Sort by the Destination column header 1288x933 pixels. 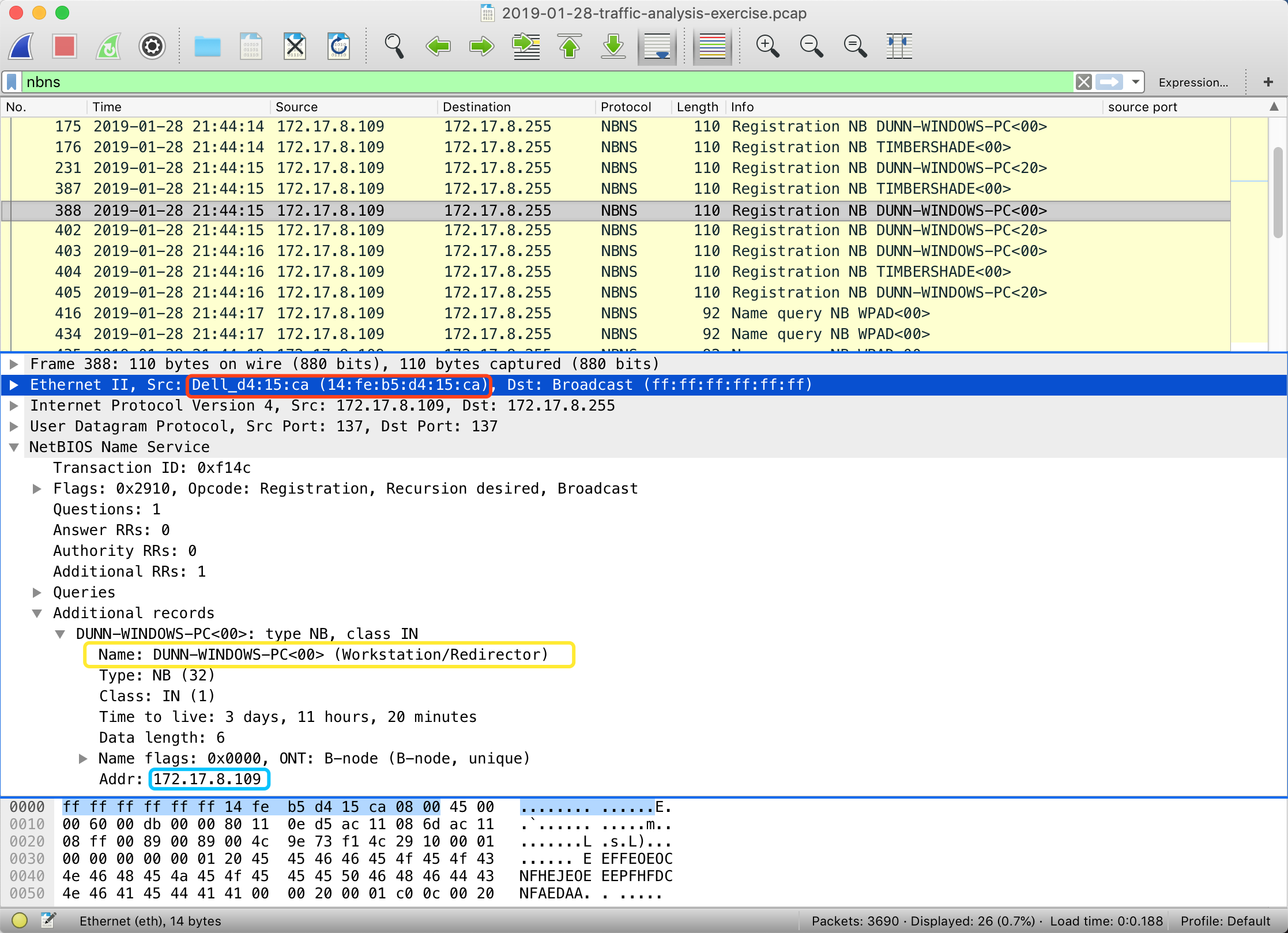[x=476, y=107]
